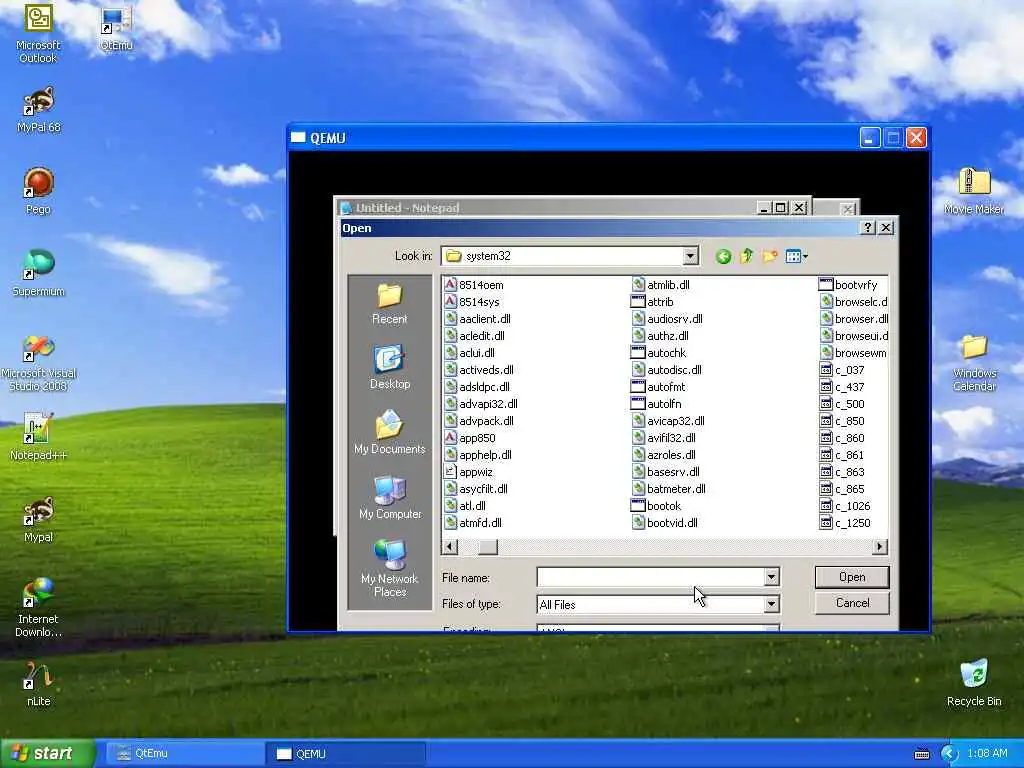Create a new folder in Open dialog
This screenshot has height=768, width=1024.
[x=770, y=256]
